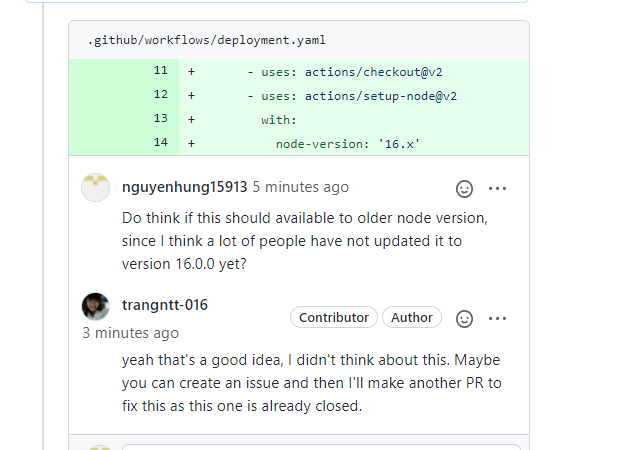639x450 pixels.
Task: Select diff line number 14
Action: tap(161, 143)
